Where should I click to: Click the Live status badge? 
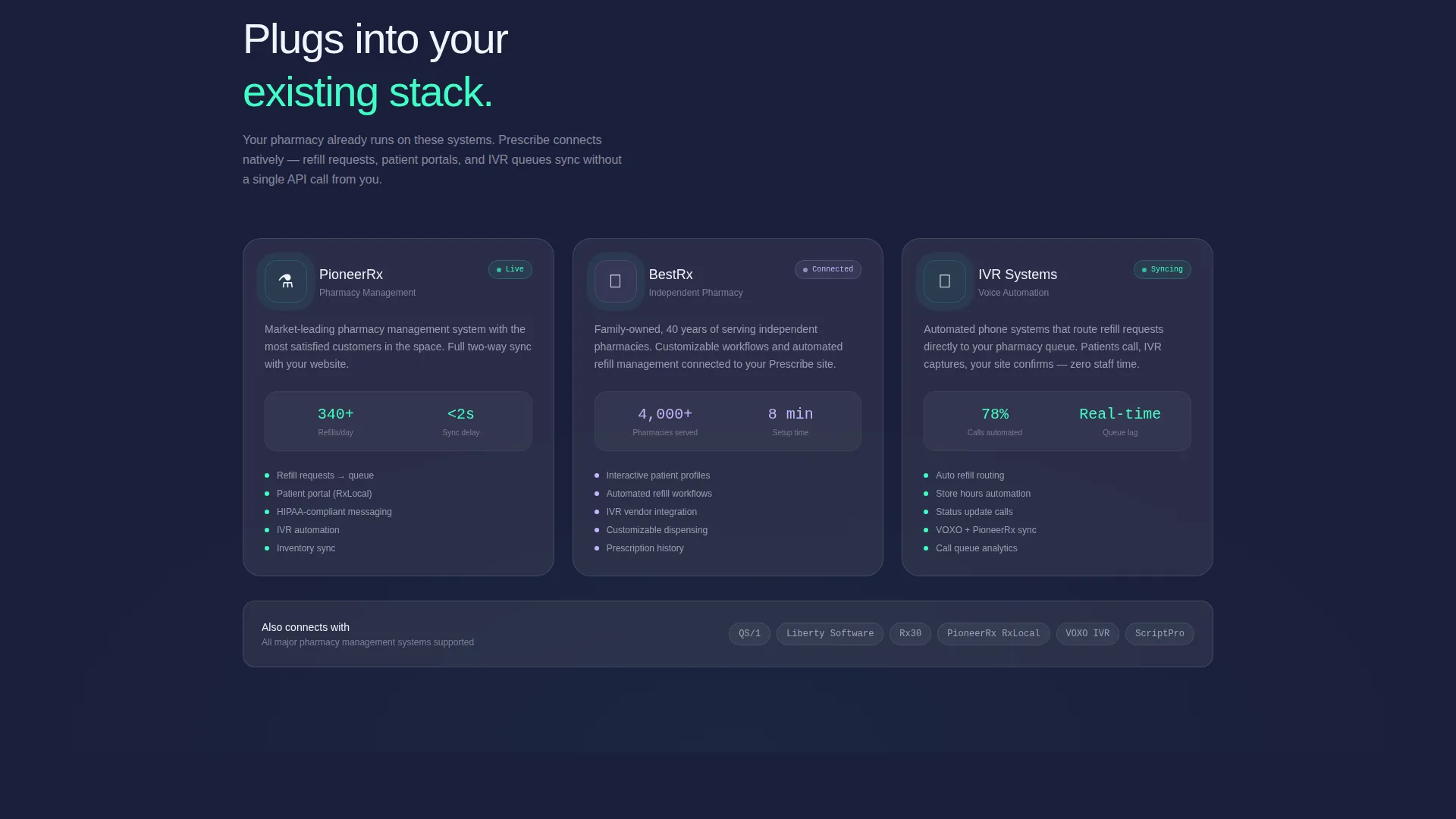tap(510, 270)
